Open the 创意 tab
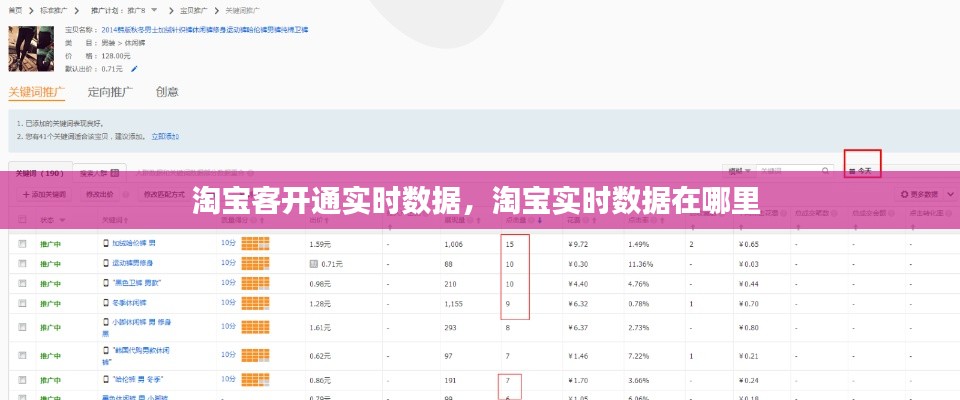This screenshot has height=400, width=960. pyautogui.click(x=167, y=92)
